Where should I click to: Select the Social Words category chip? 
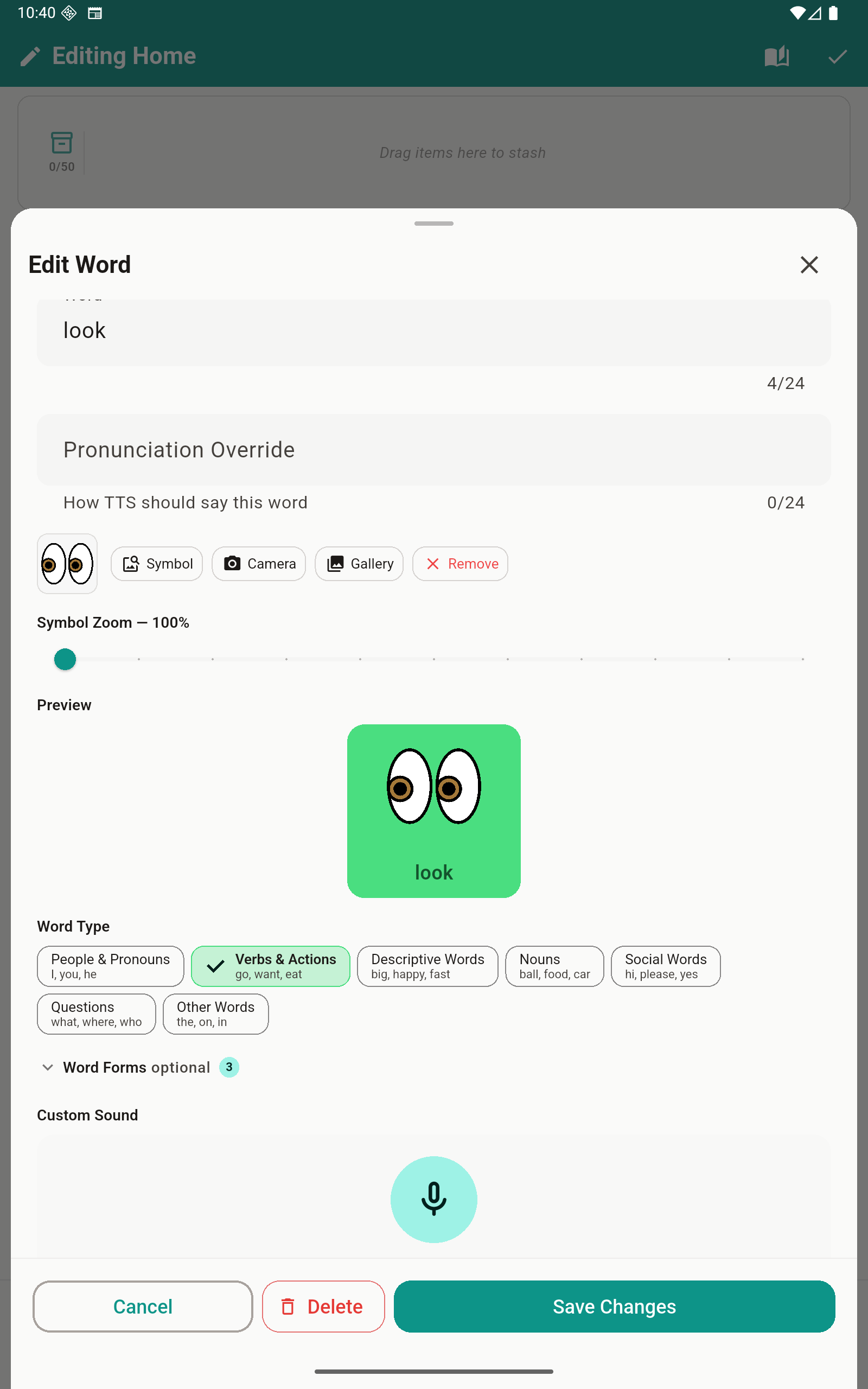[x=665, y=966]
